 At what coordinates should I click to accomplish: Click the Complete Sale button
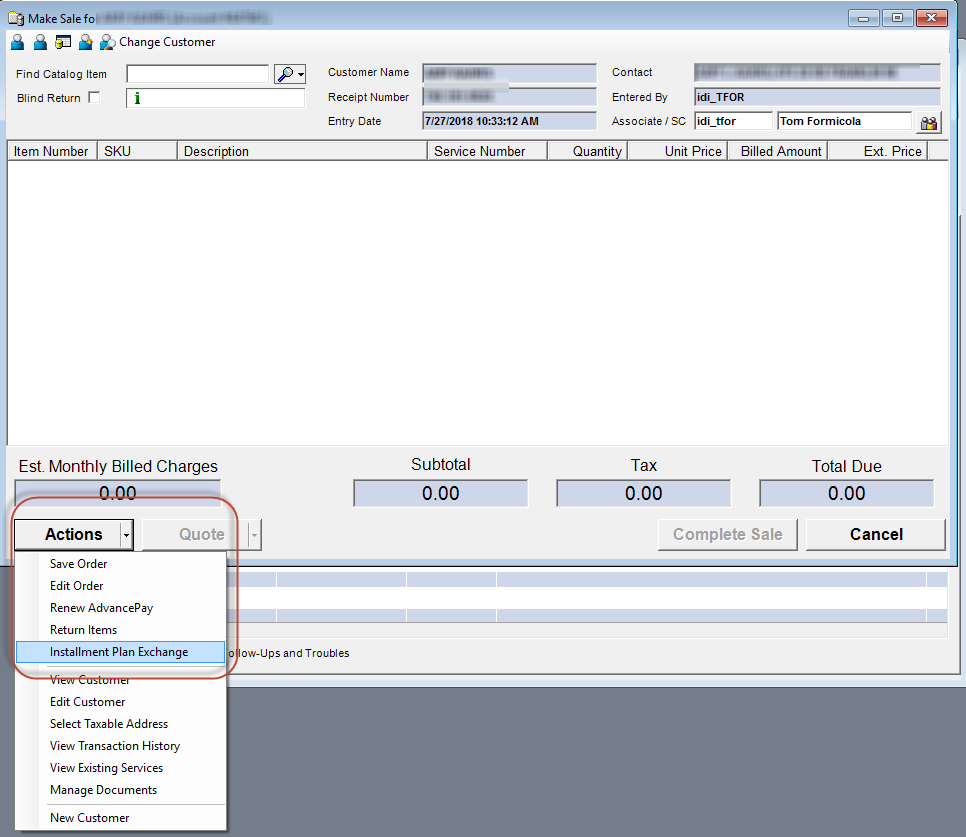(x=727, y=535)
